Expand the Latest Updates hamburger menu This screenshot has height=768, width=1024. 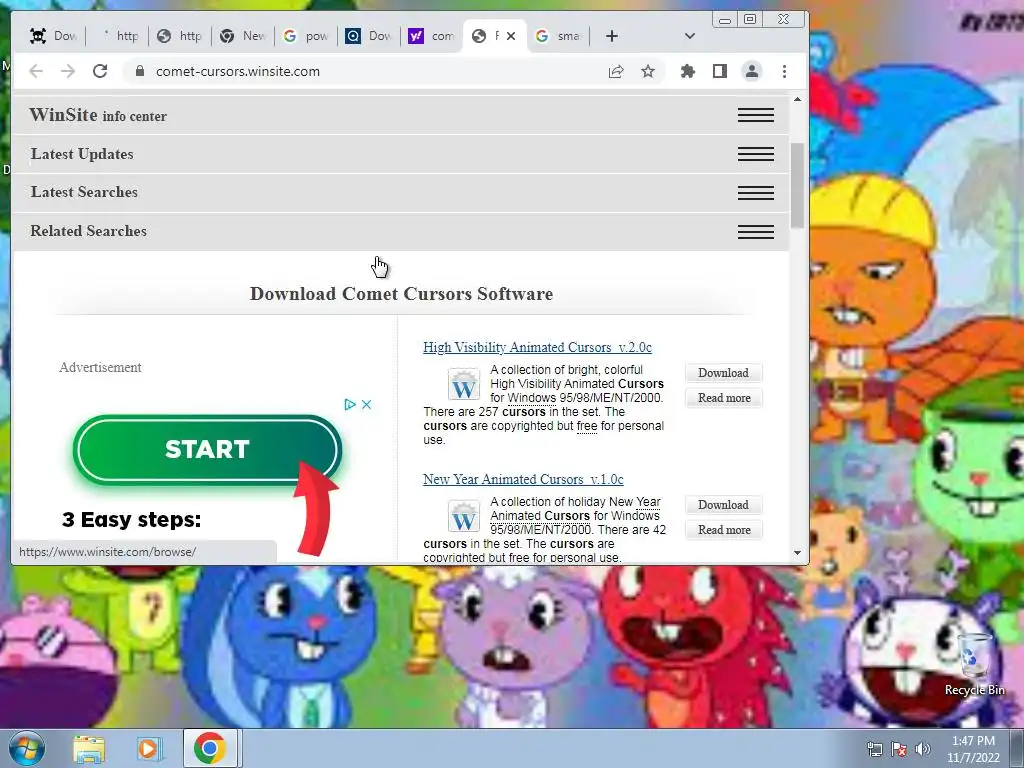click(756, 154)
